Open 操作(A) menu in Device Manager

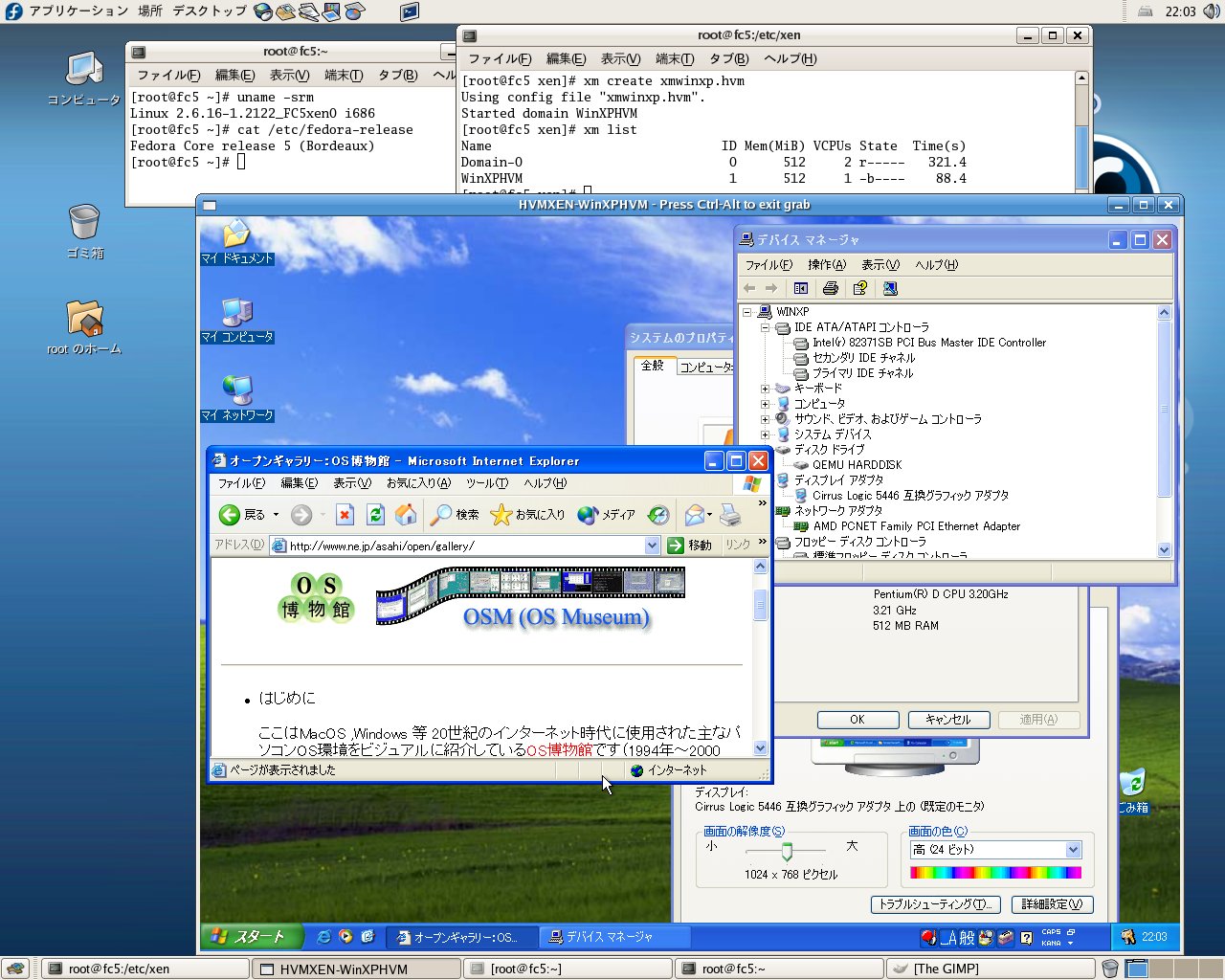point(827,265)
